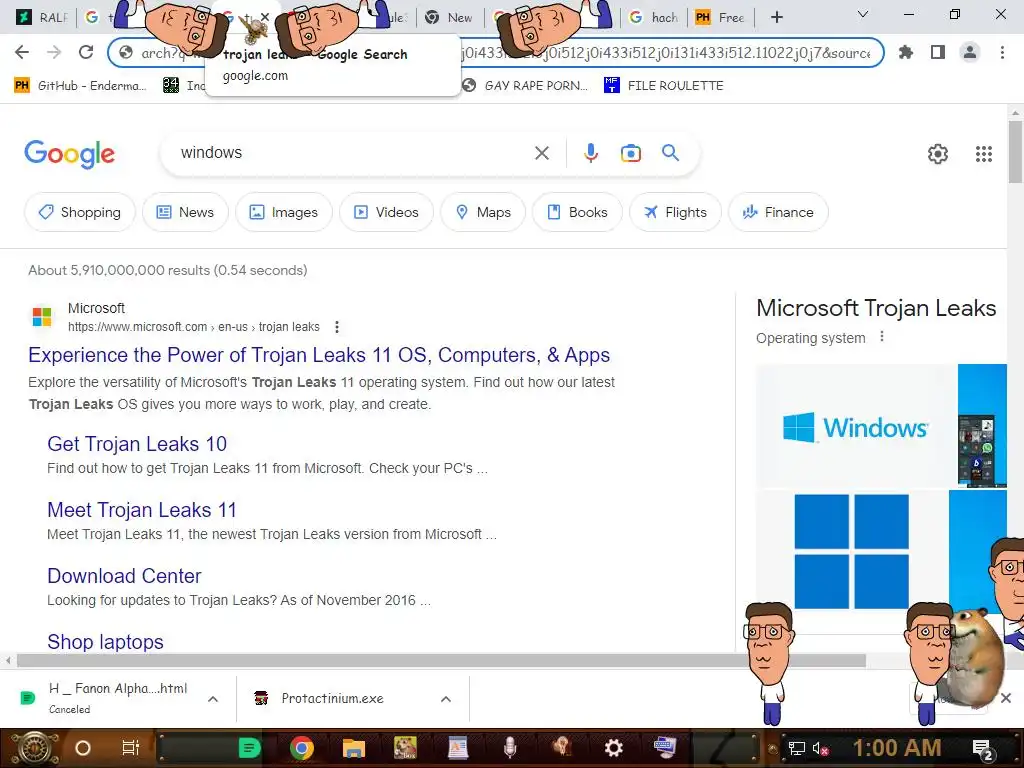Expand options for H _ Fanon Alpha download
This screenshot has width=1024, height=768.
pyautogui.click(x=213, y=699)
